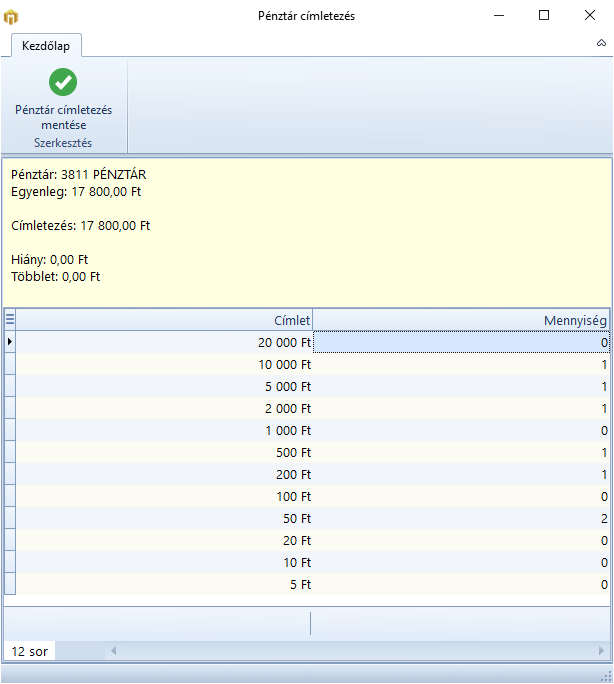Screen dimensions: 614x684
Task: Sort by the Címlet column header
Action: (x=164, y=320)
